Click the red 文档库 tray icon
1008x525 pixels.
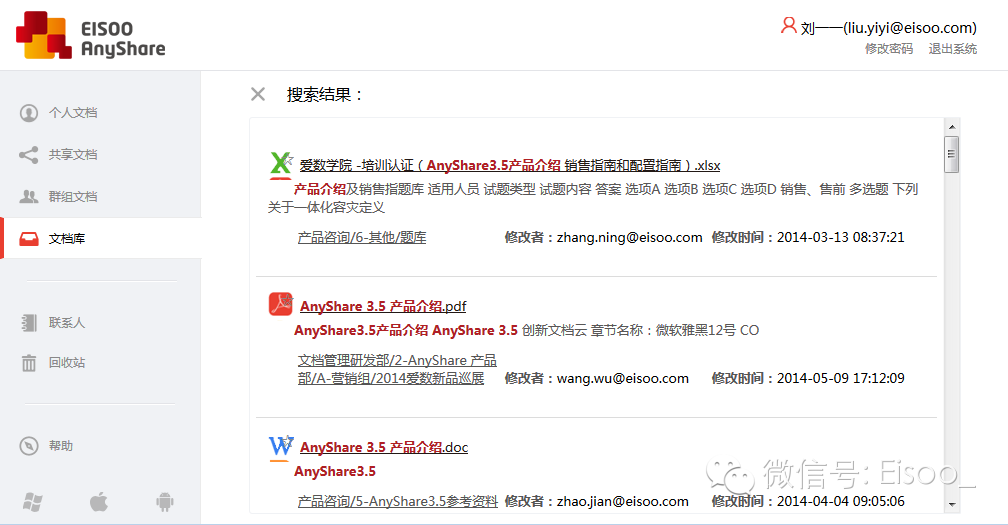(29, 238)
